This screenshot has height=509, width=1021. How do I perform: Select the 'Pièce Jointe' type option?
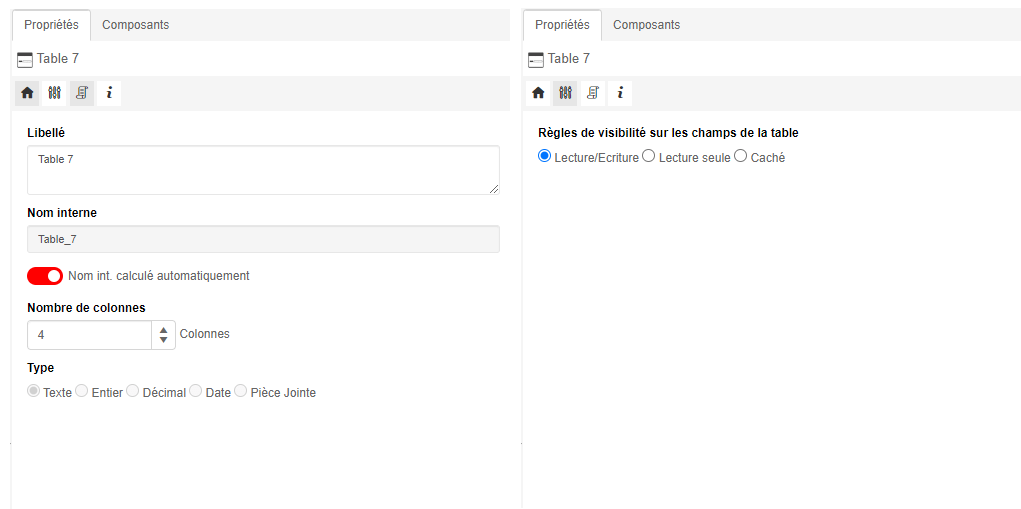tap(241, 392)
